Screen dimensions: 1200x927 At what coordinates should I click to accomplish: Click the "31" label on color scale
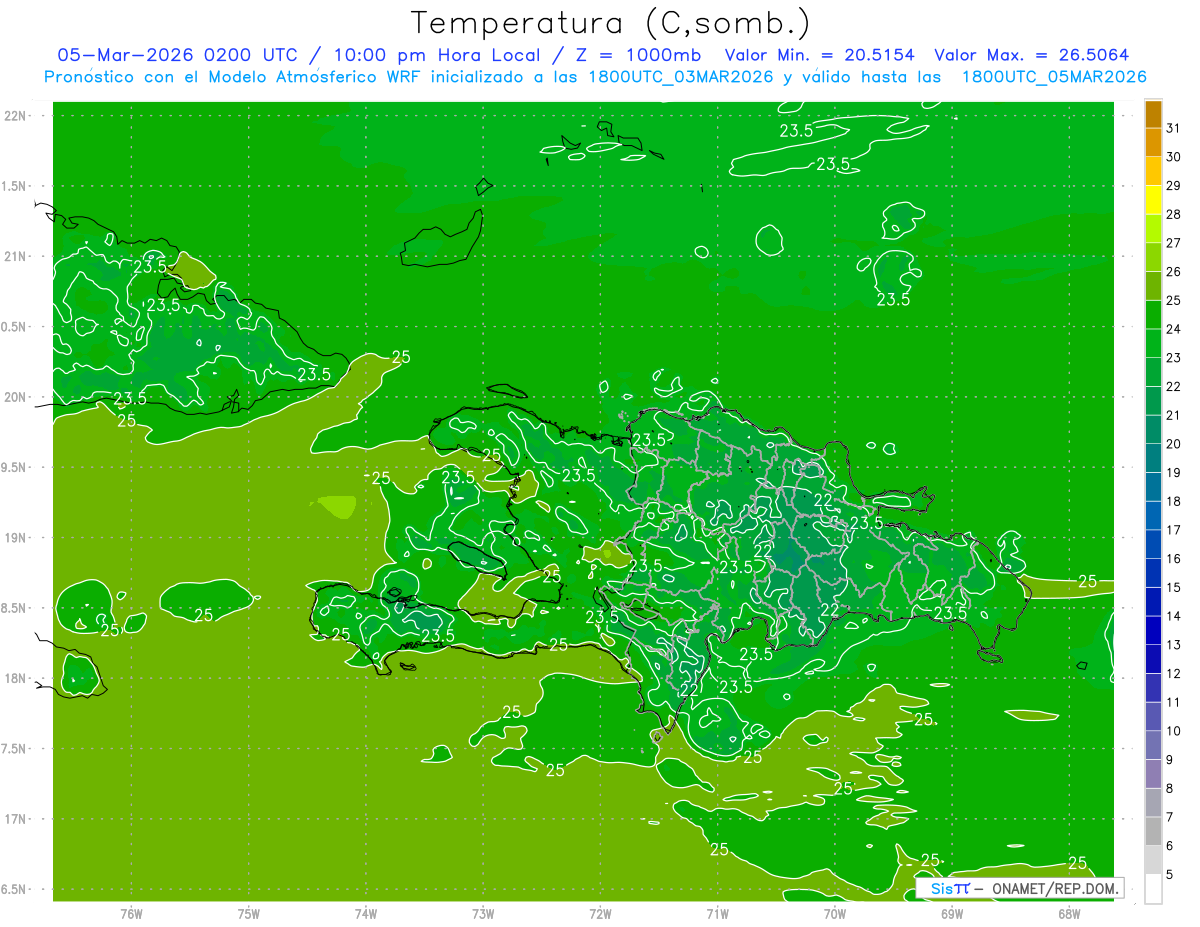[x=1174, y=127]
